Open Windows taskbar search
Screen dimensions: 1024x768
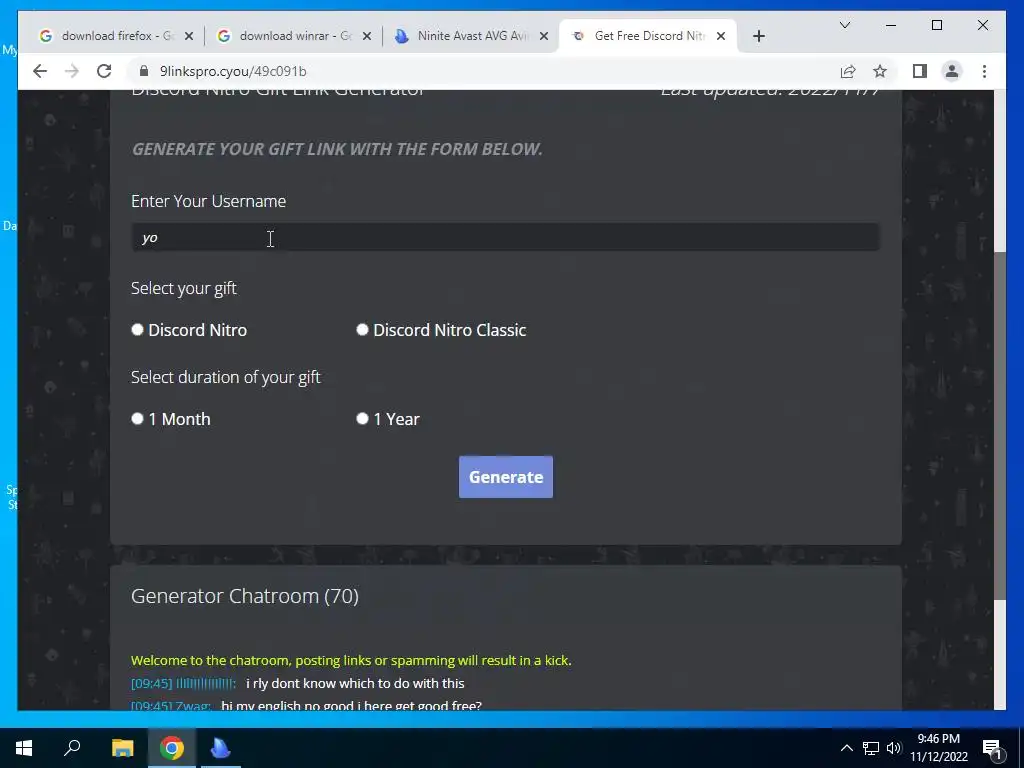72,748
